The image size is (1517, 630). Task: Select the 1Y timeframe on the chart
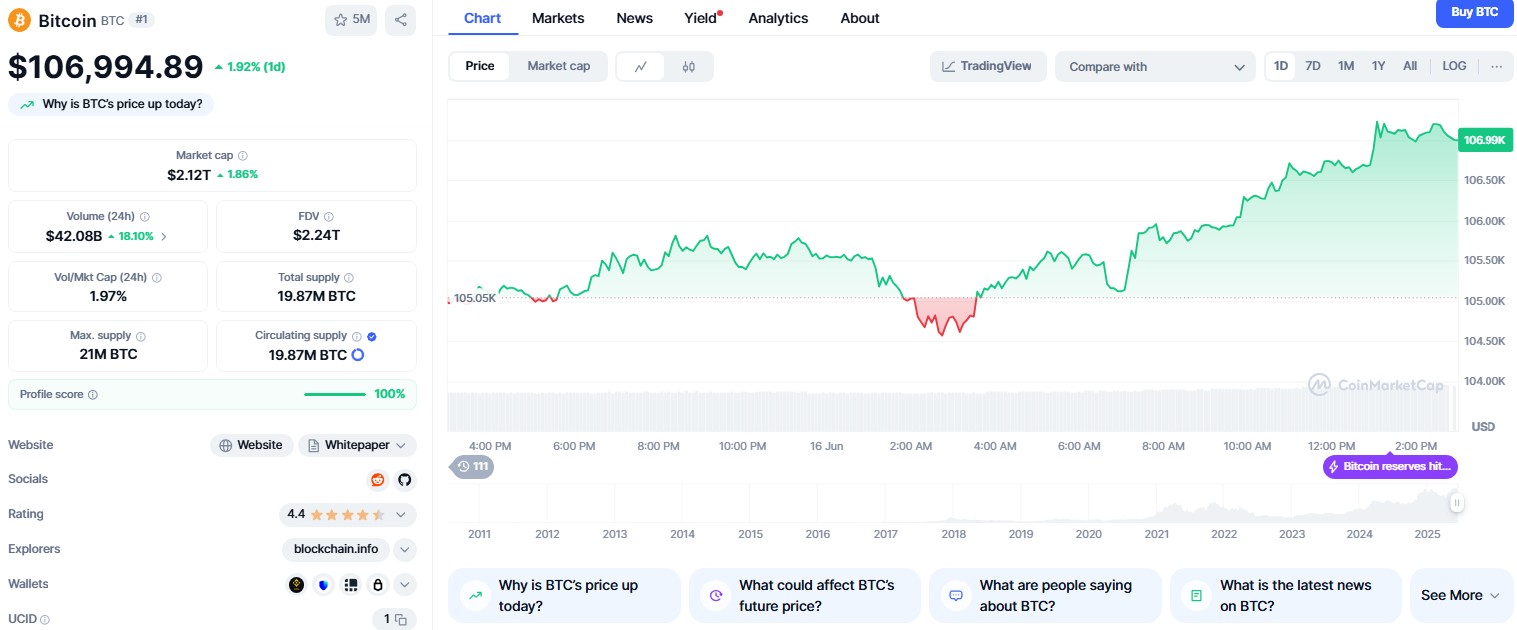[1378, 65]
